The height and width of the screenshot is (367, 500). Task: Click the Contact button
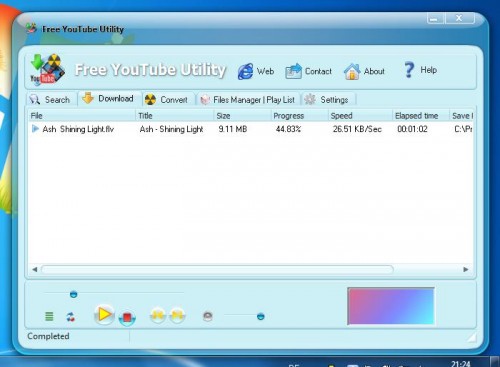309,71
